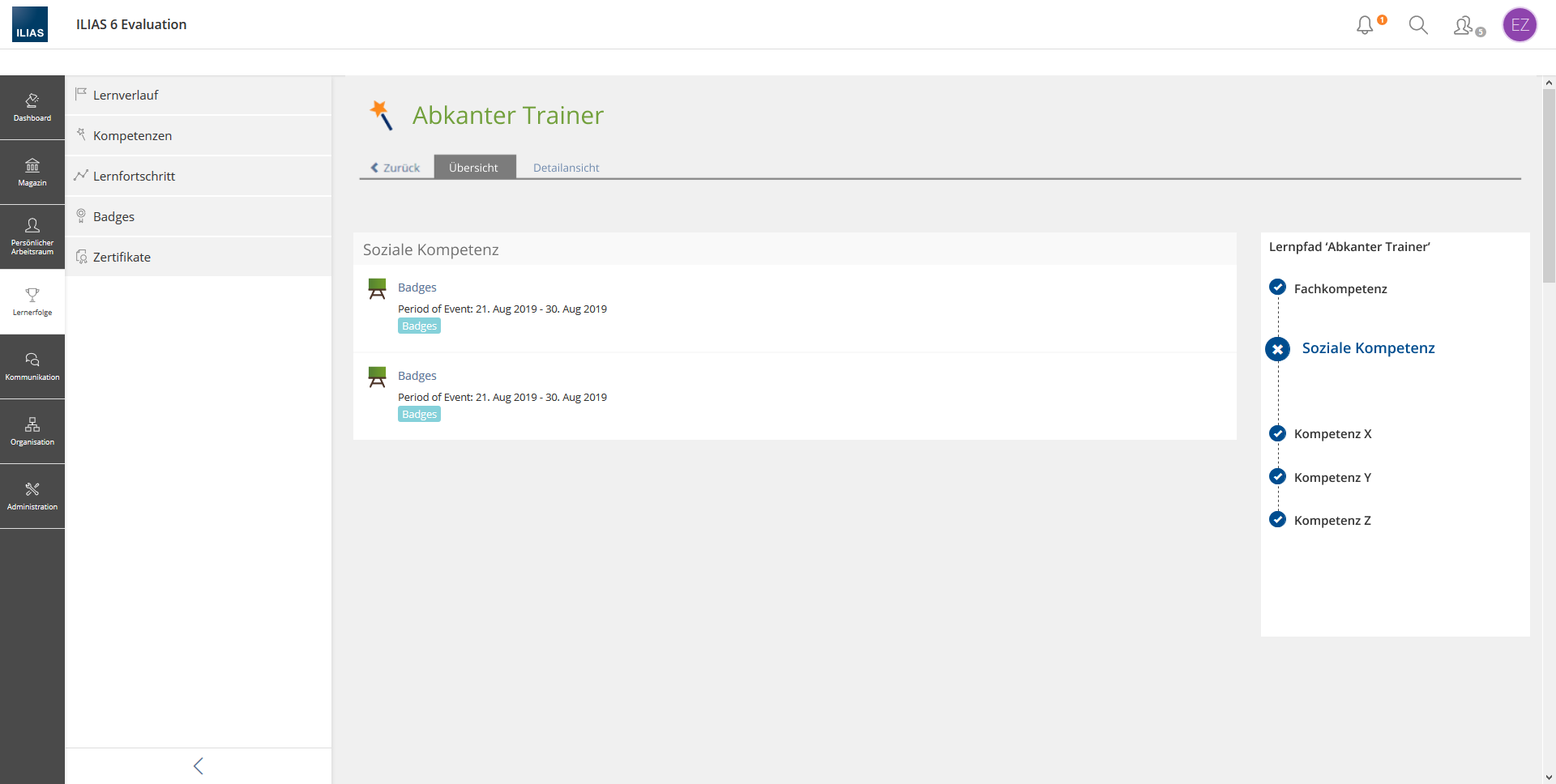
Task: Open Kompetenz Y in the Lernpfad
Action: (x=1333, y=477)
